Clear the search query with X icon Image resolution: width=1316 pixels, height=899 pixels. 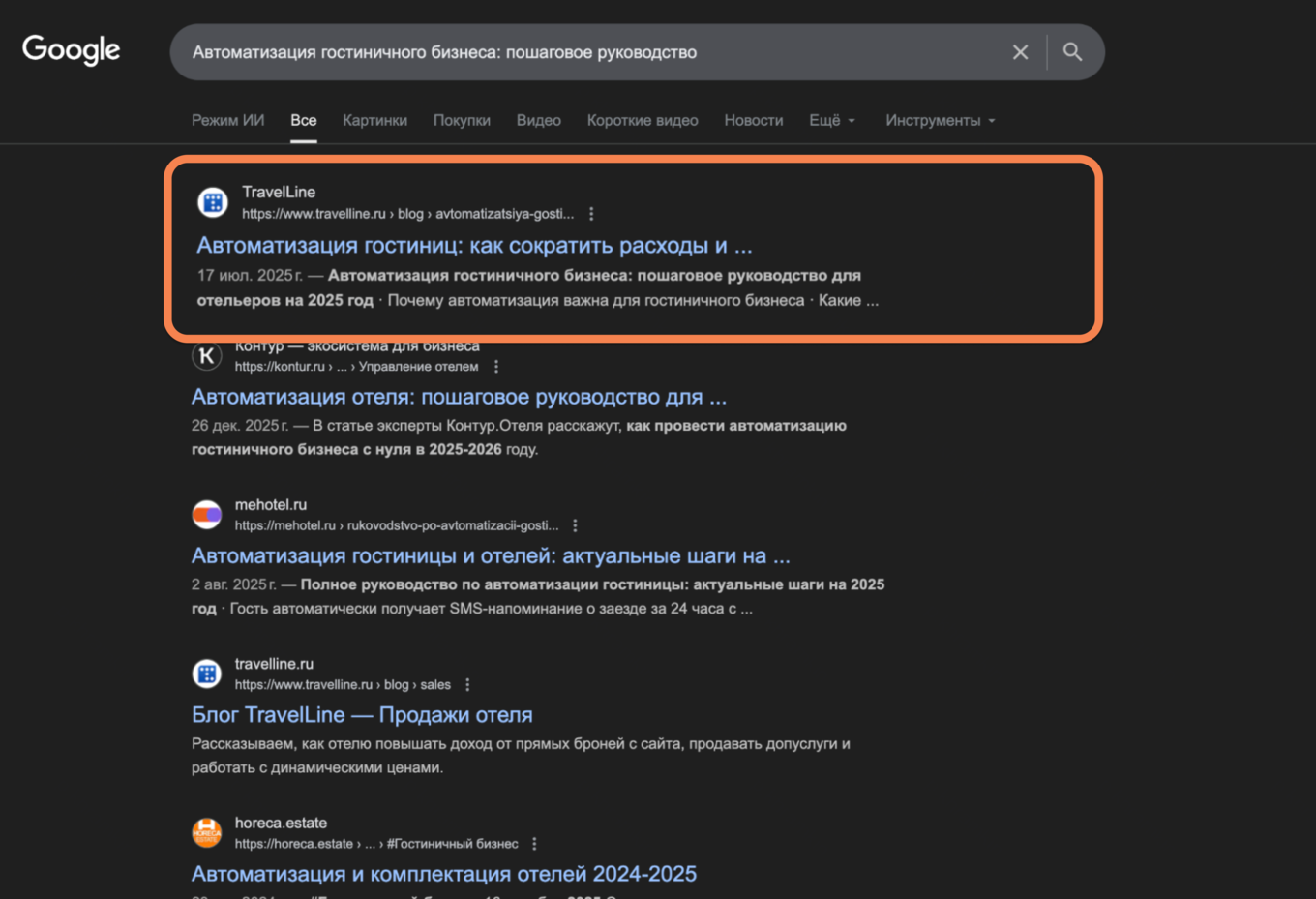[1020, 52]
